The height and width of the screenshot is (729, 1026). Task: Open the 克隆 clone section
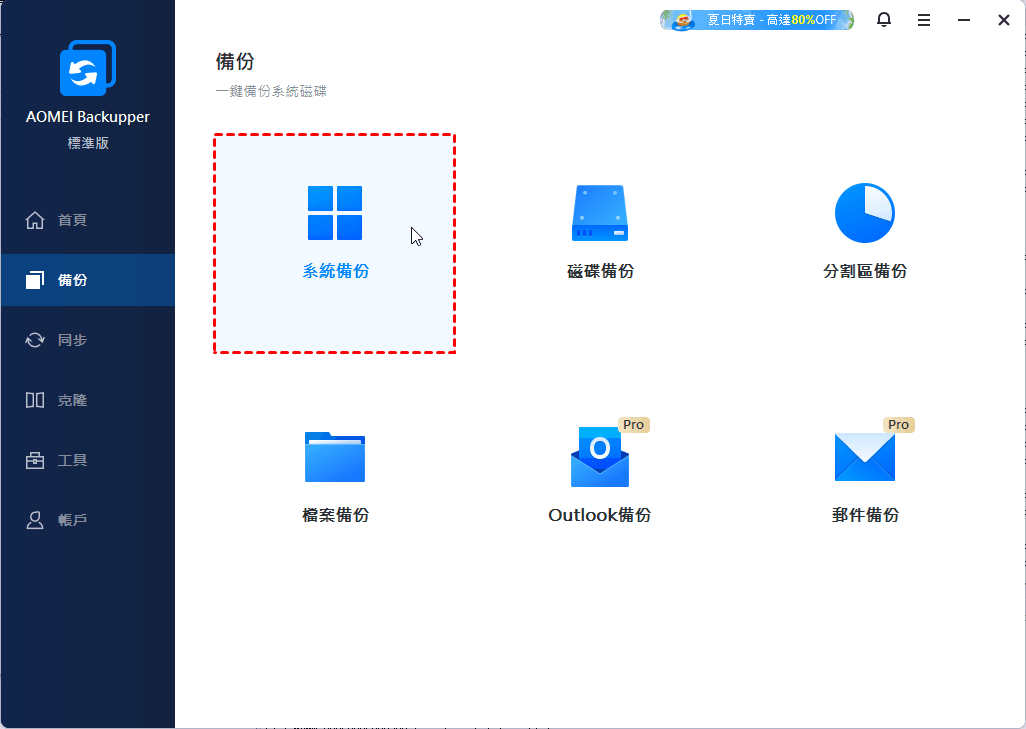[x=88, y=400]
